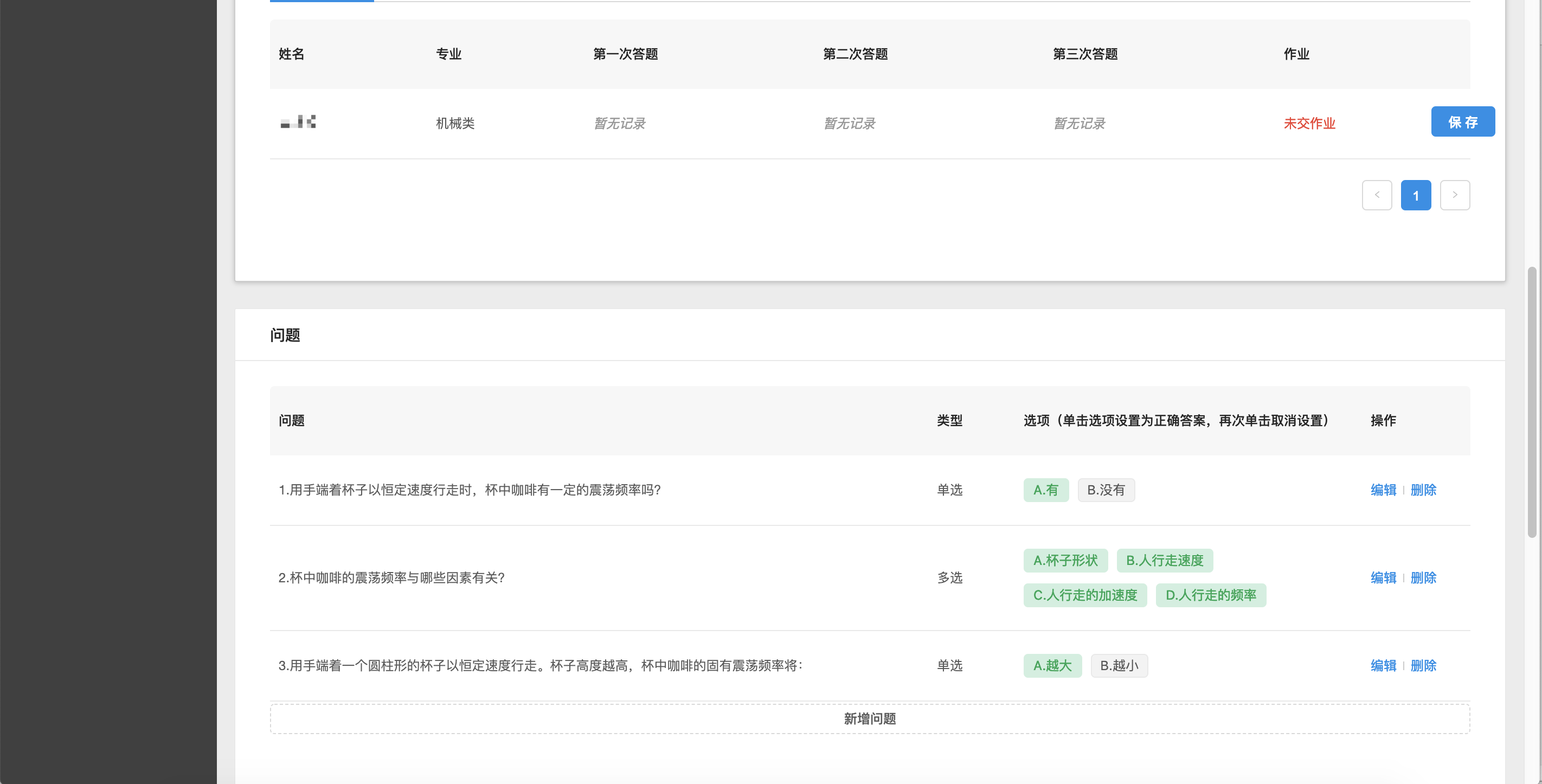
Task: Click the 新增问题 button to add a question
Action: [869, 718]
